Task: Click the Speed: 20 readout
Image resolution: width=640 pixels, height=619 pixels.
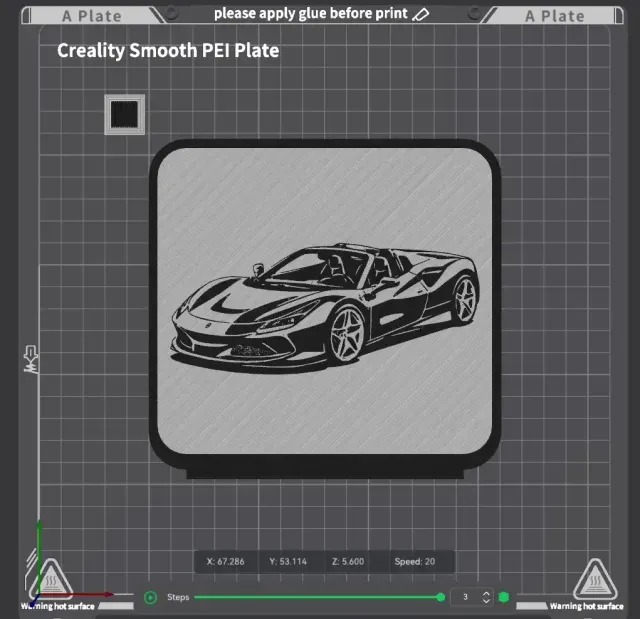Action: [415, 561]
